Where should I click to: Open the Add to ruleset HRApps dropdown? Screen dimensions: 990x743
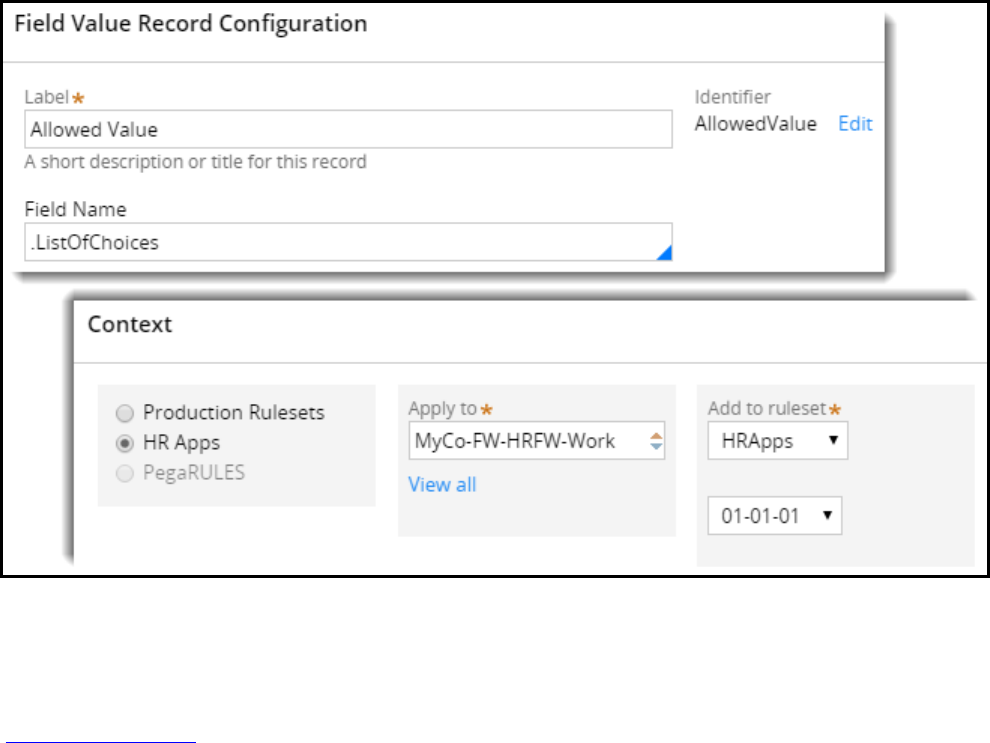777,441
